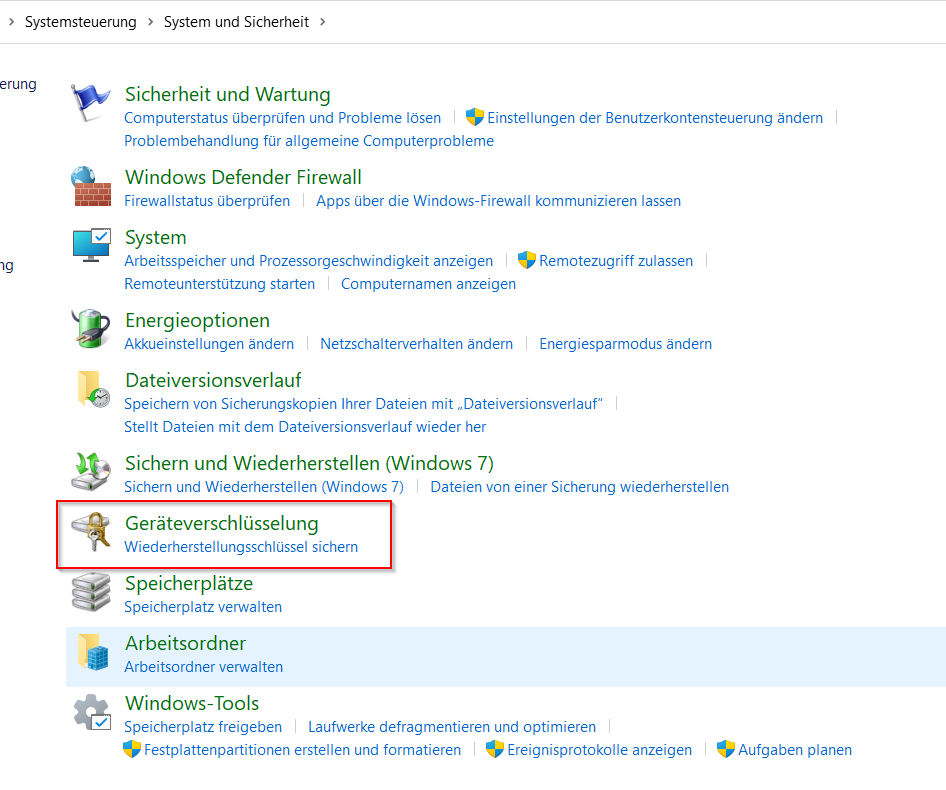Viewport: 946px width, 790px height.
Task: Click Energiesparmodus ändern
Action: 626,343
